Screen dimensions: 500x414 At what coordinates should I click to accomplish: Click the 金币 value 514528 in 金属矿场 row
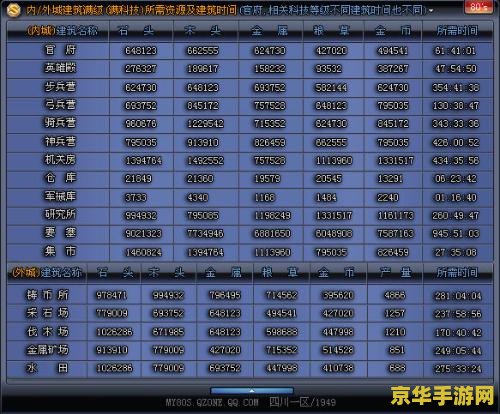338,350
